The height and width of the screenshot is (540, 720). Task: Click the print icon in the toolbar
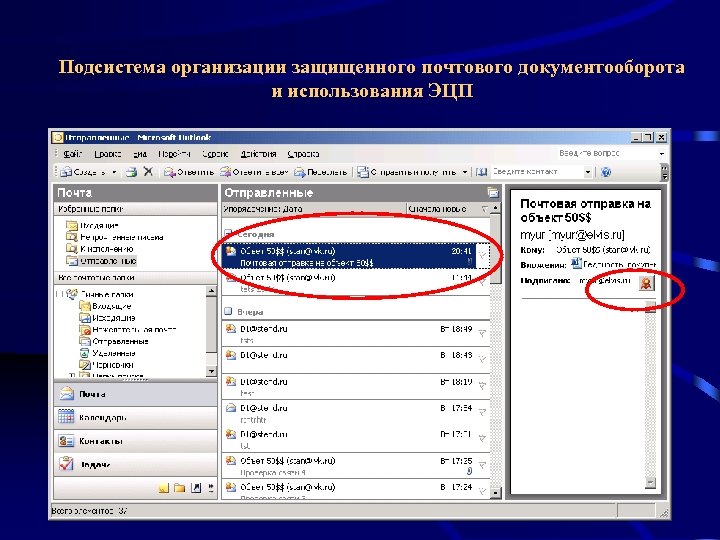point(132,172)
